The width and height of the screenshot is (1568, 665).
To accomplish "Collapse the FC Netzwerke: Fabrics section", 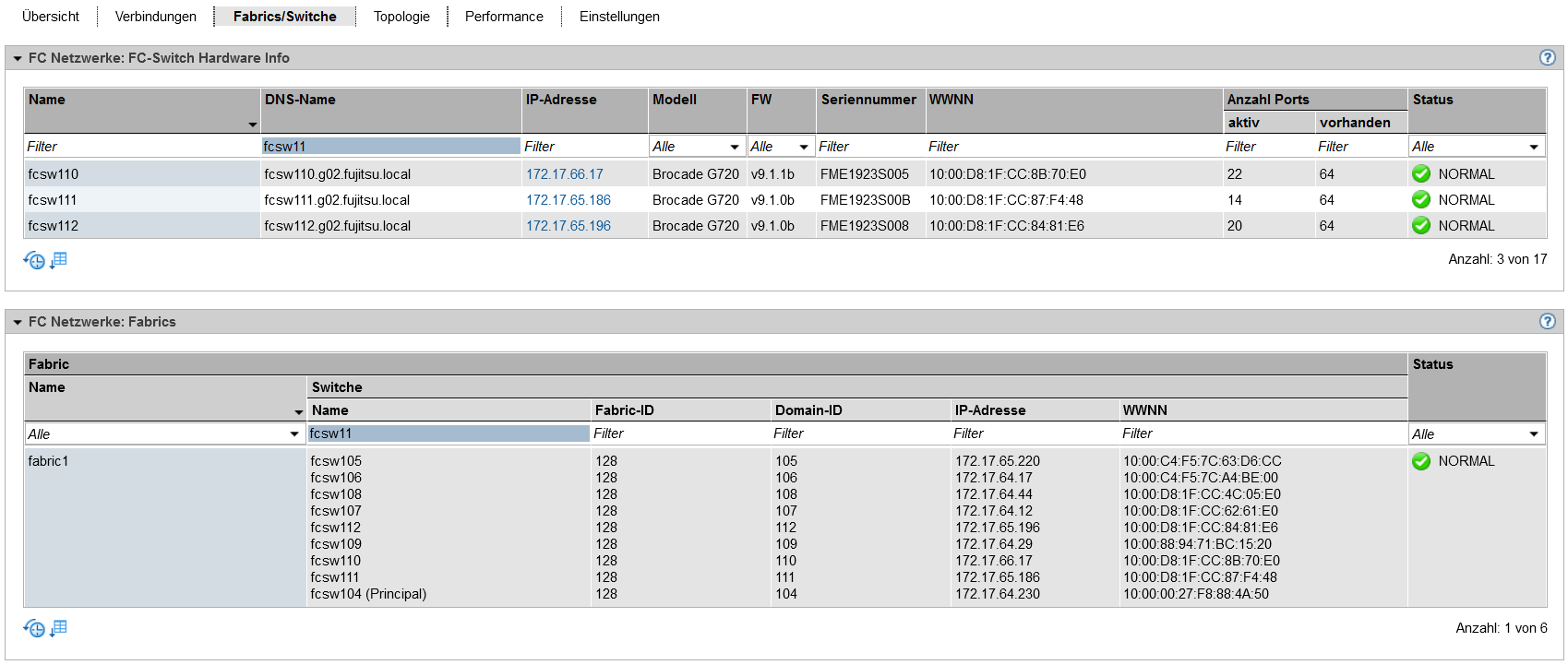I will tap(18, 322).
